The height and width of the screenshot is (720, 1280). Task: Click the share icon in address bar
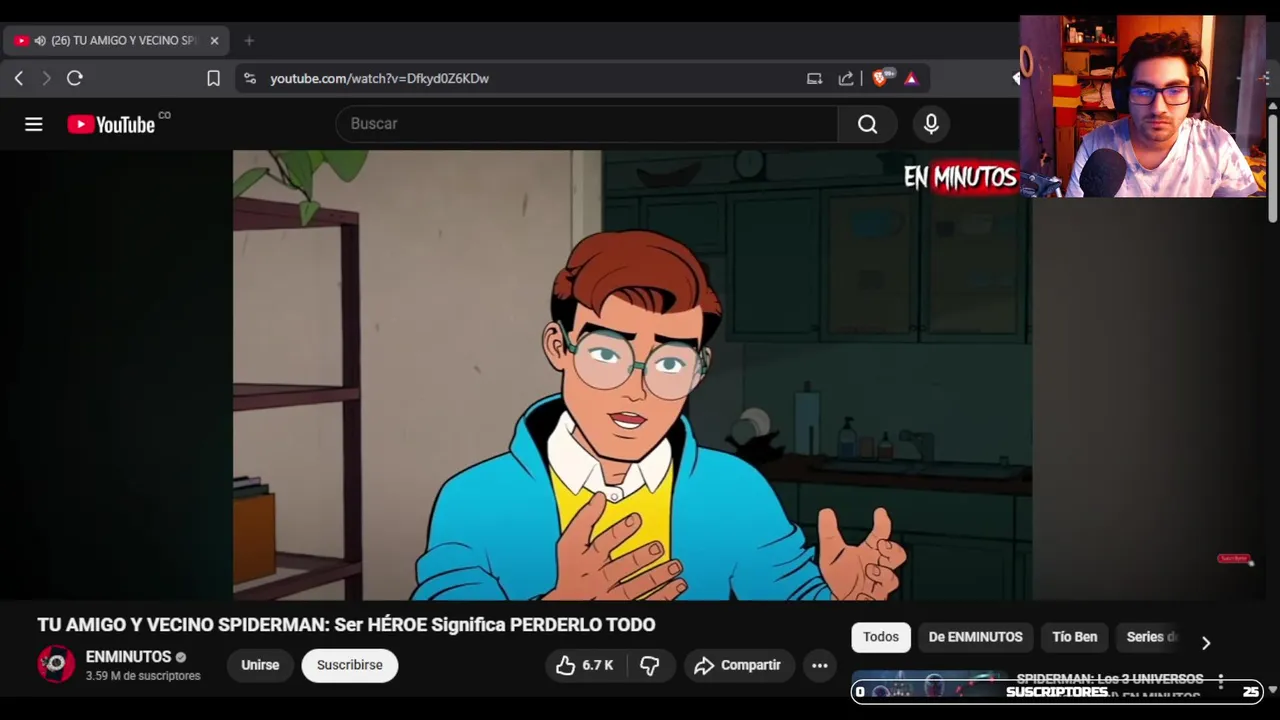846,78
